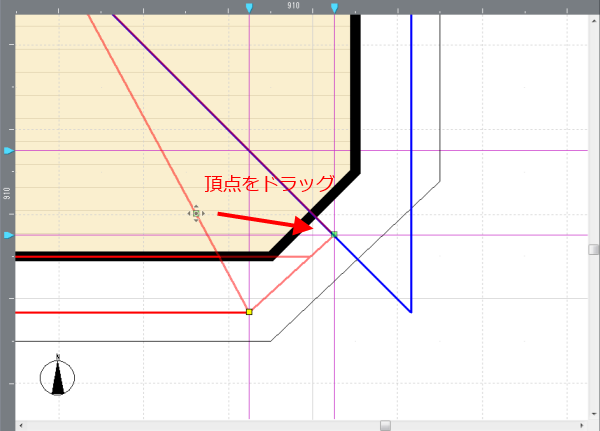The height and width of the screenshot is (431, 600).
Task: Select the yellow square vertex handle
Action: click(249, 312)
